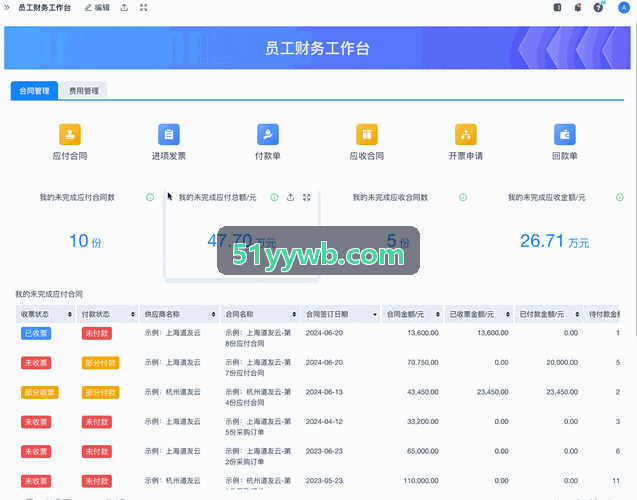Switch to 合同管理 tab
This screenshot has height=500, width=637.
[x=35, y=91]
